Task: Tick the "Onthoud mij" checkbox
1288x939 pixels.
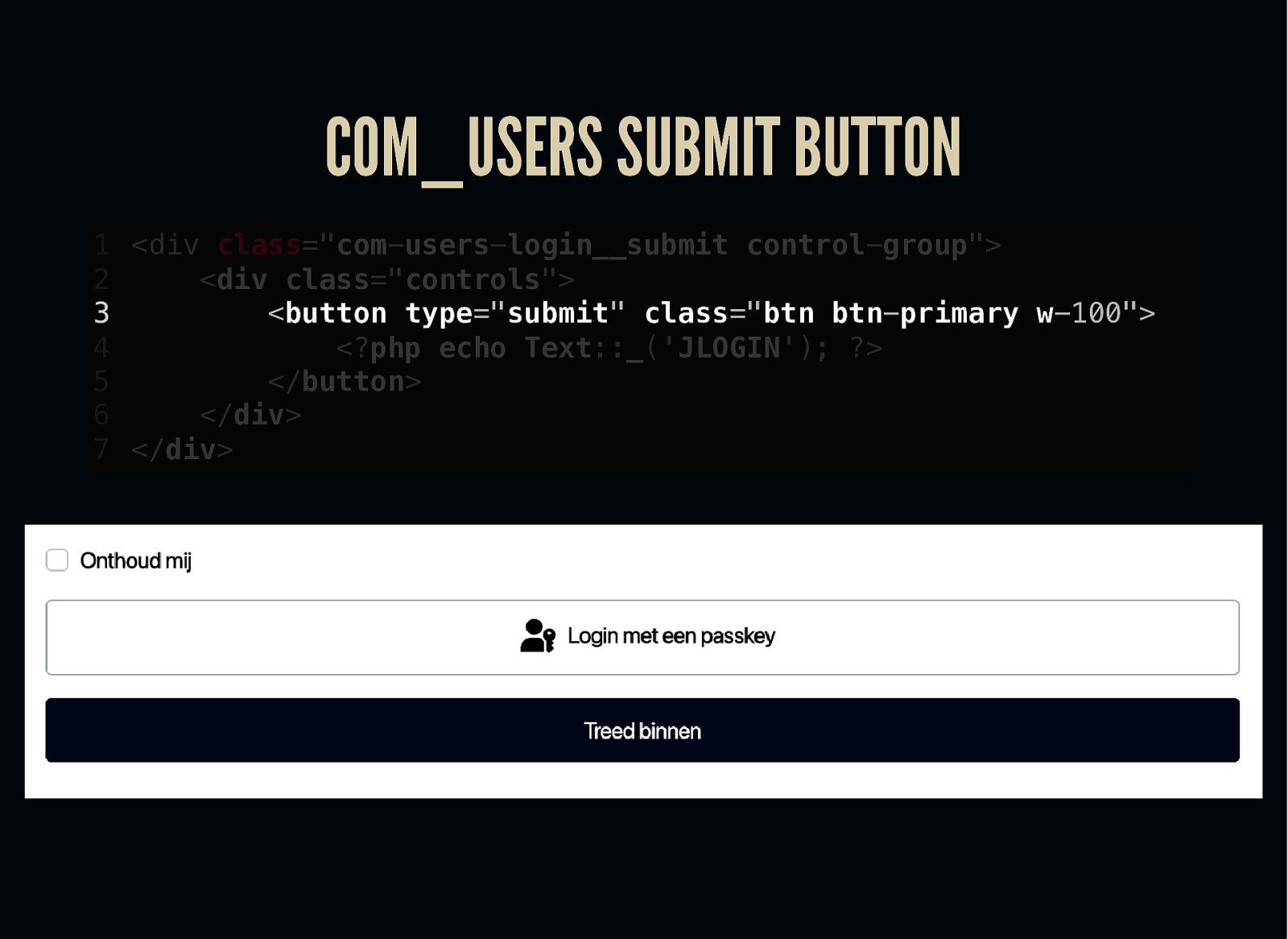Action: click(57, 561)
